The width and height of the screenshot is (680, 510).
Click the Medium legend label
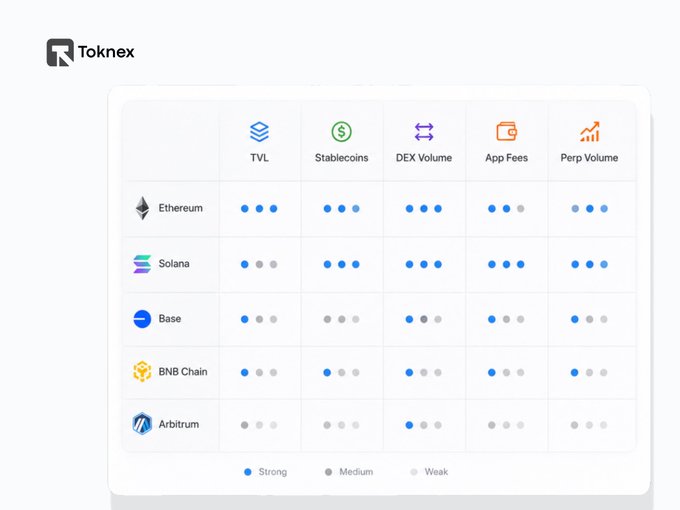[x=356, y=472]
